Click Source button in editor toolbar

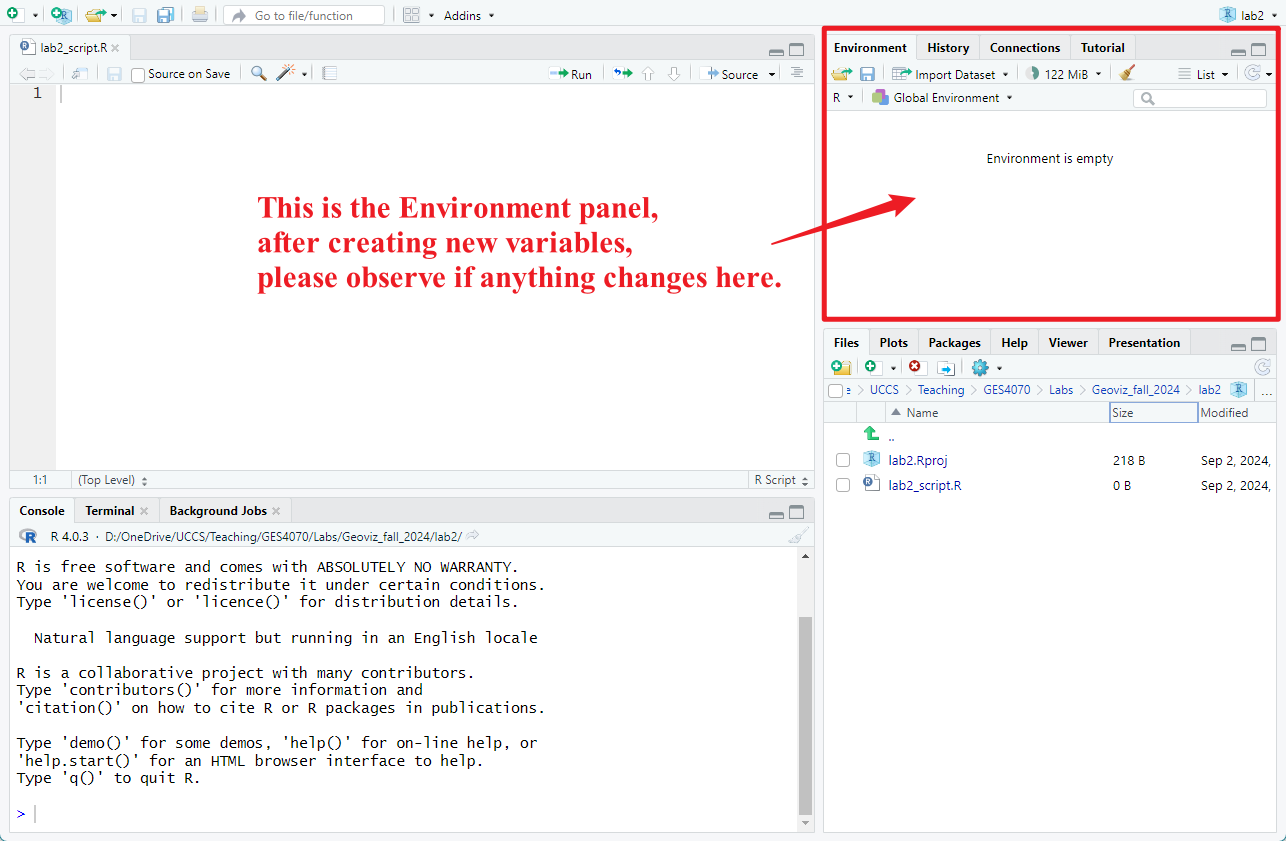click(x=732, y=74)
